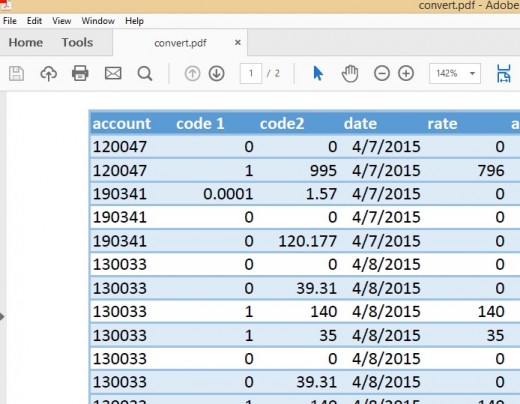Click the code2 value 120.177
This screenshot has width=520, height=404.
point(308,241)
